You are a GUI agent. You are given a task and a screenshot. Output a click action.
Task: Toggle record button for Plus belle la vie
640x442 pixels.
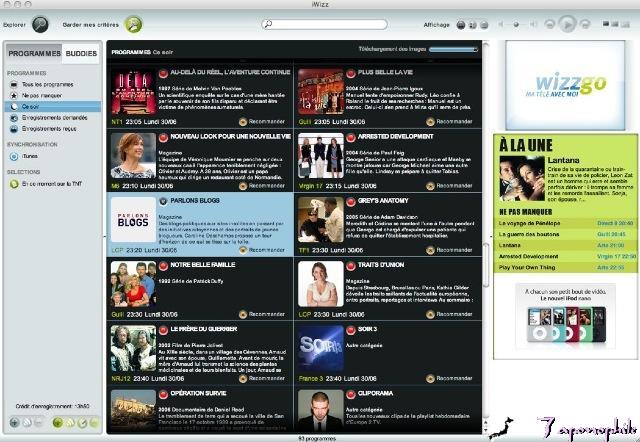pyautogui.click(x=351, y=73)
